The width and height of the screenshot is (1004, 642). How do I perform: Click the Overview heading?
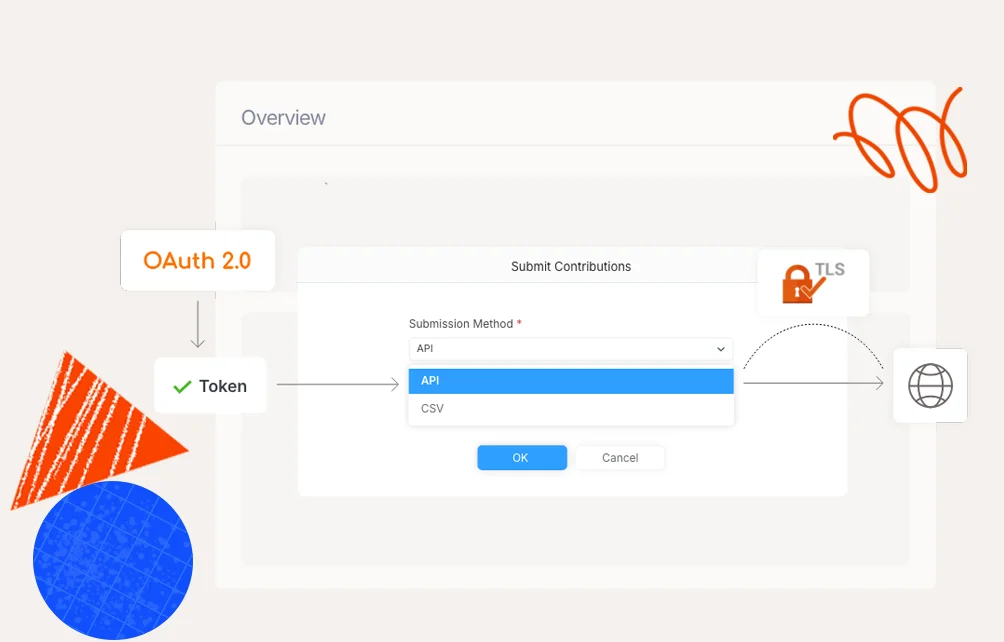283,118
